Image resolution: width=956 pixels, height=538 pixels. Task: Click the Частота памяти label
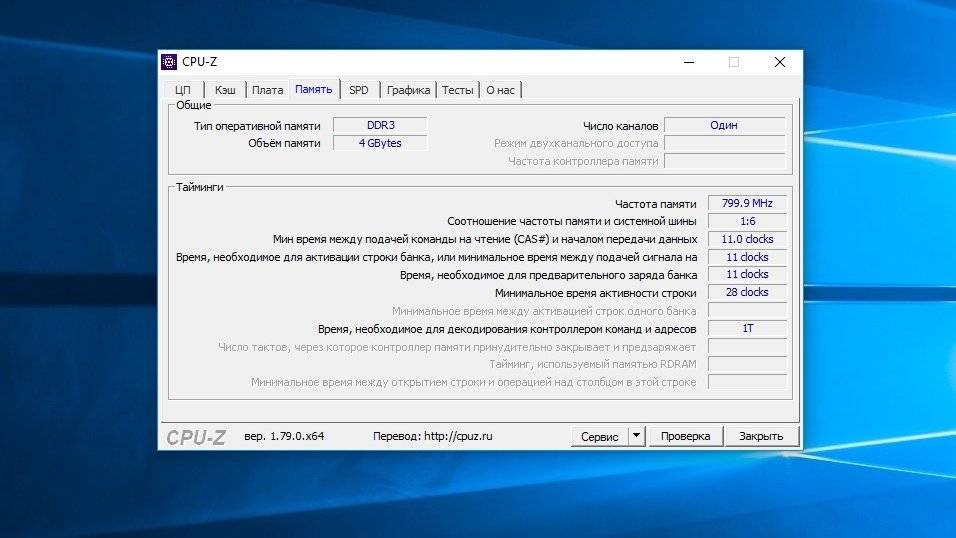coord(655,204)
